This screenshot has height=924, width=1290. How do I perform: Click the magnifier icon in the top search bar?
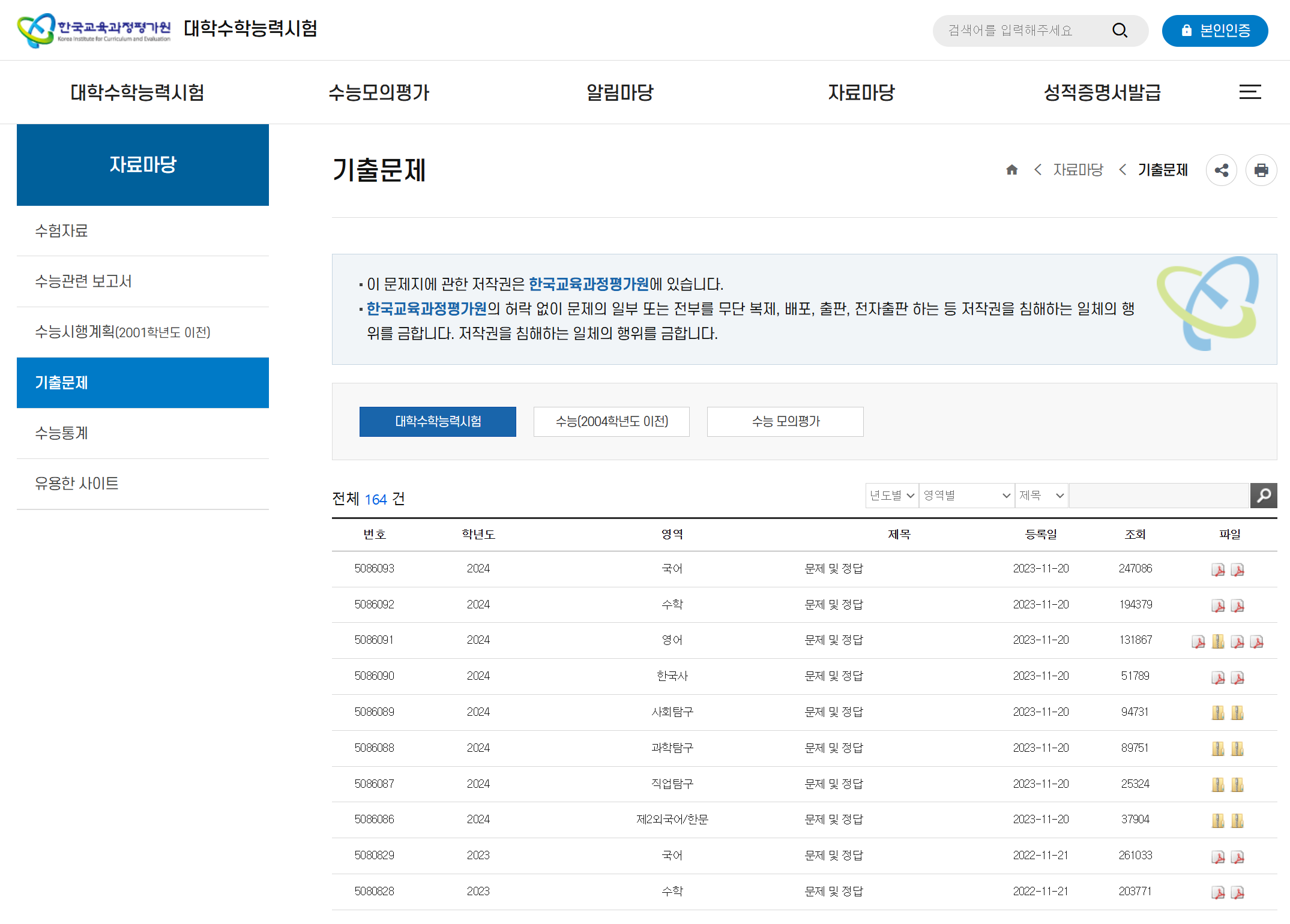point(1120,30)
